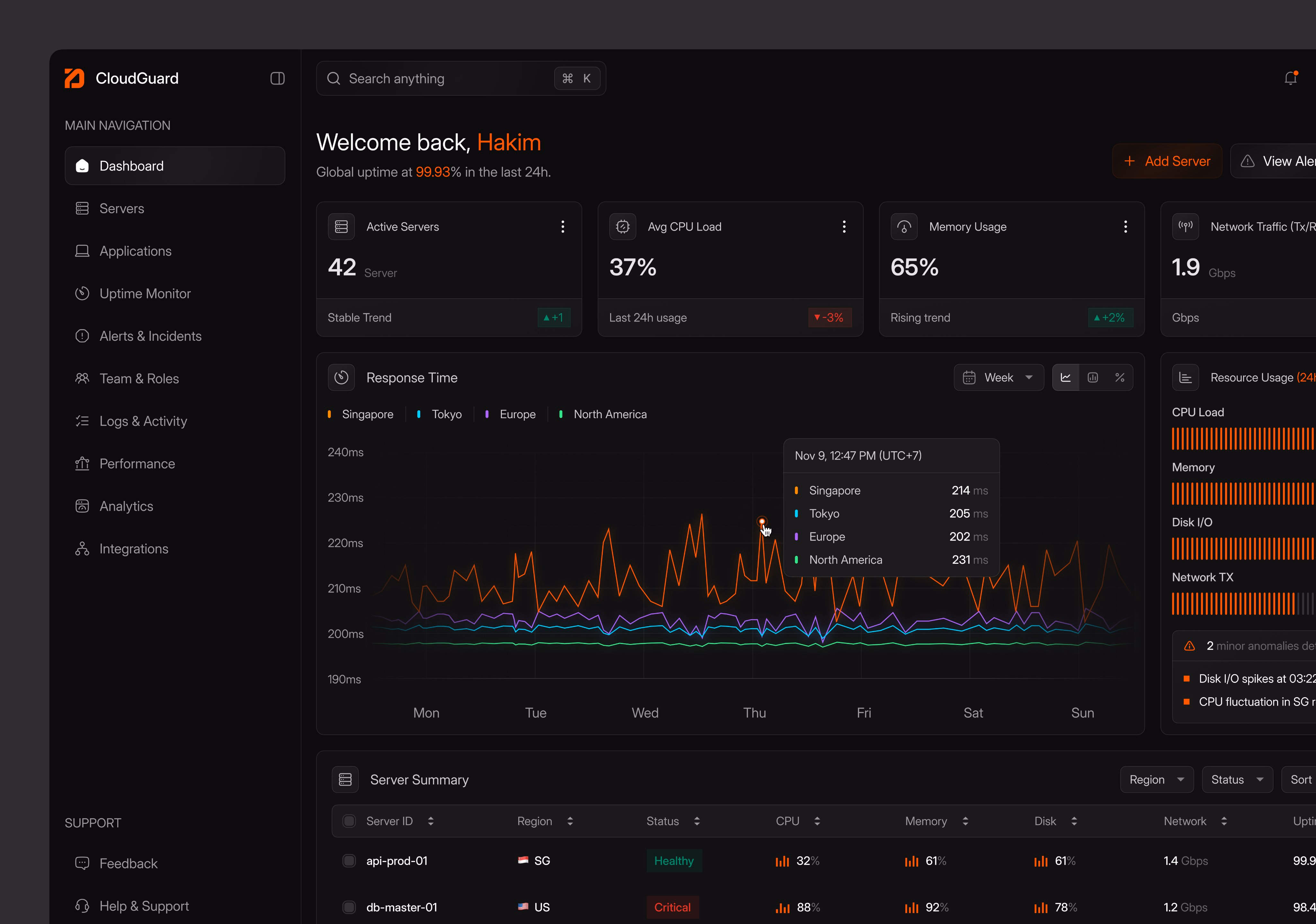Toggle the Singapore legend series
The image size is (1316, 924).
click(x=360, y=414)
